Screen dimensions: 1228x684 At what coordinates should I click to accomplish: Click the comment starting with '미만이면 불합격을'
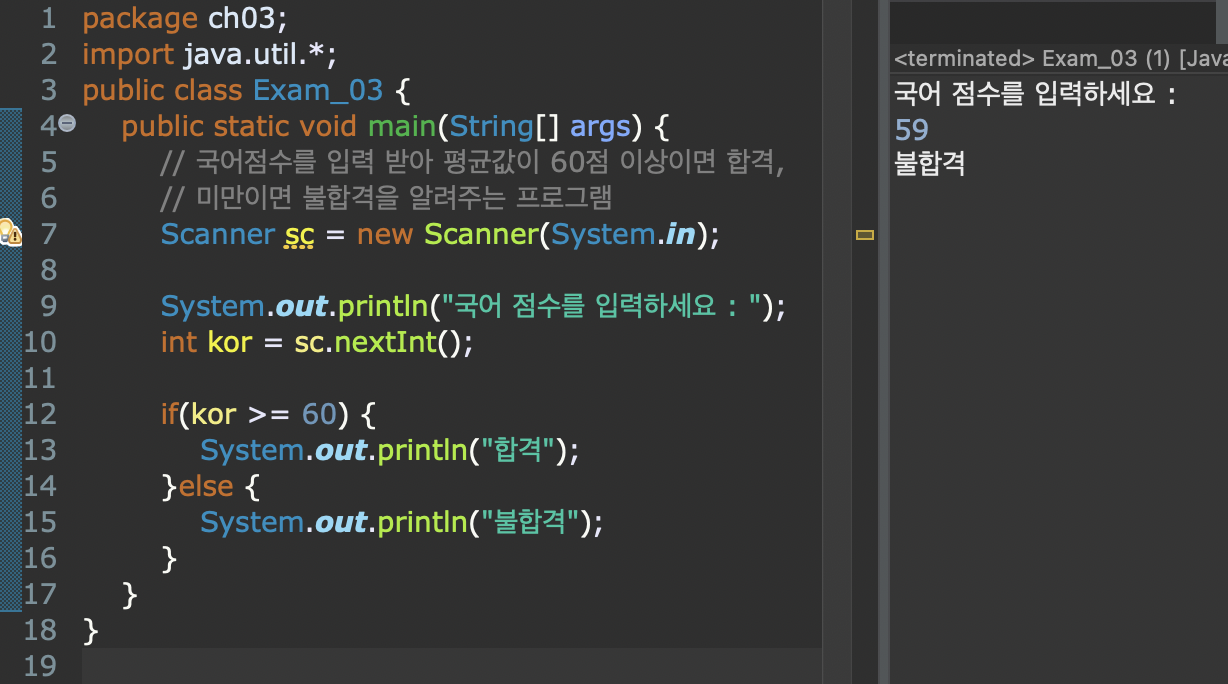pyautogui.click(x=385, y=198)
